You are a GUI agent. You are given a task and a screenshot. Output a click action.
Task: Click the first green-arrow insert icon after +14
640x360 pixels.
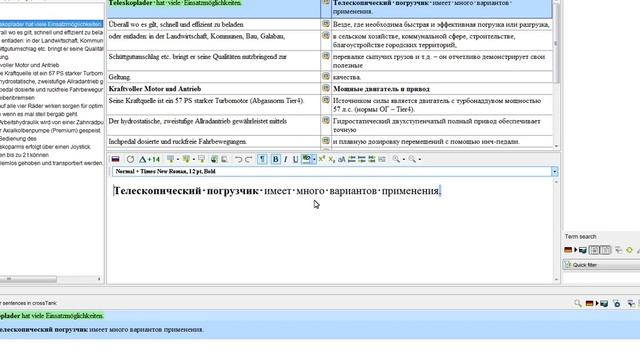170,159
